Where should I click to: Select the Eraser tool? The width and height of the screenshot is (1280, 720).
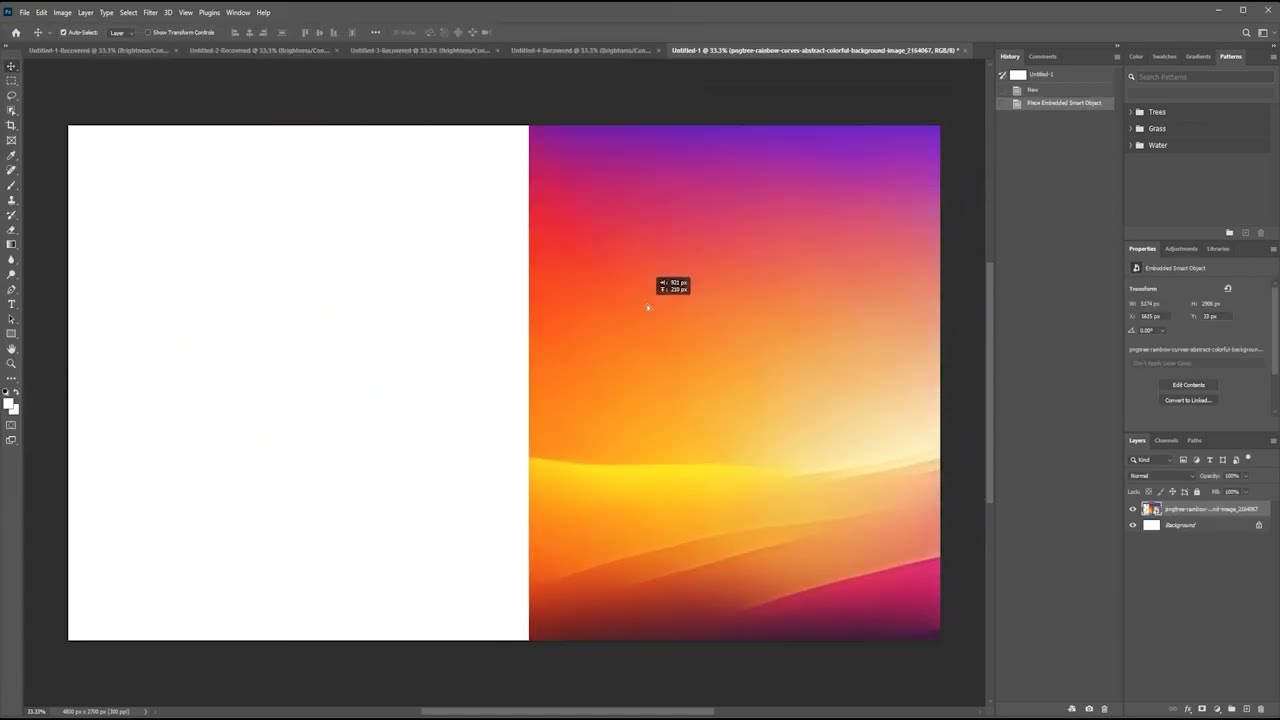click(x=11, y=229)
